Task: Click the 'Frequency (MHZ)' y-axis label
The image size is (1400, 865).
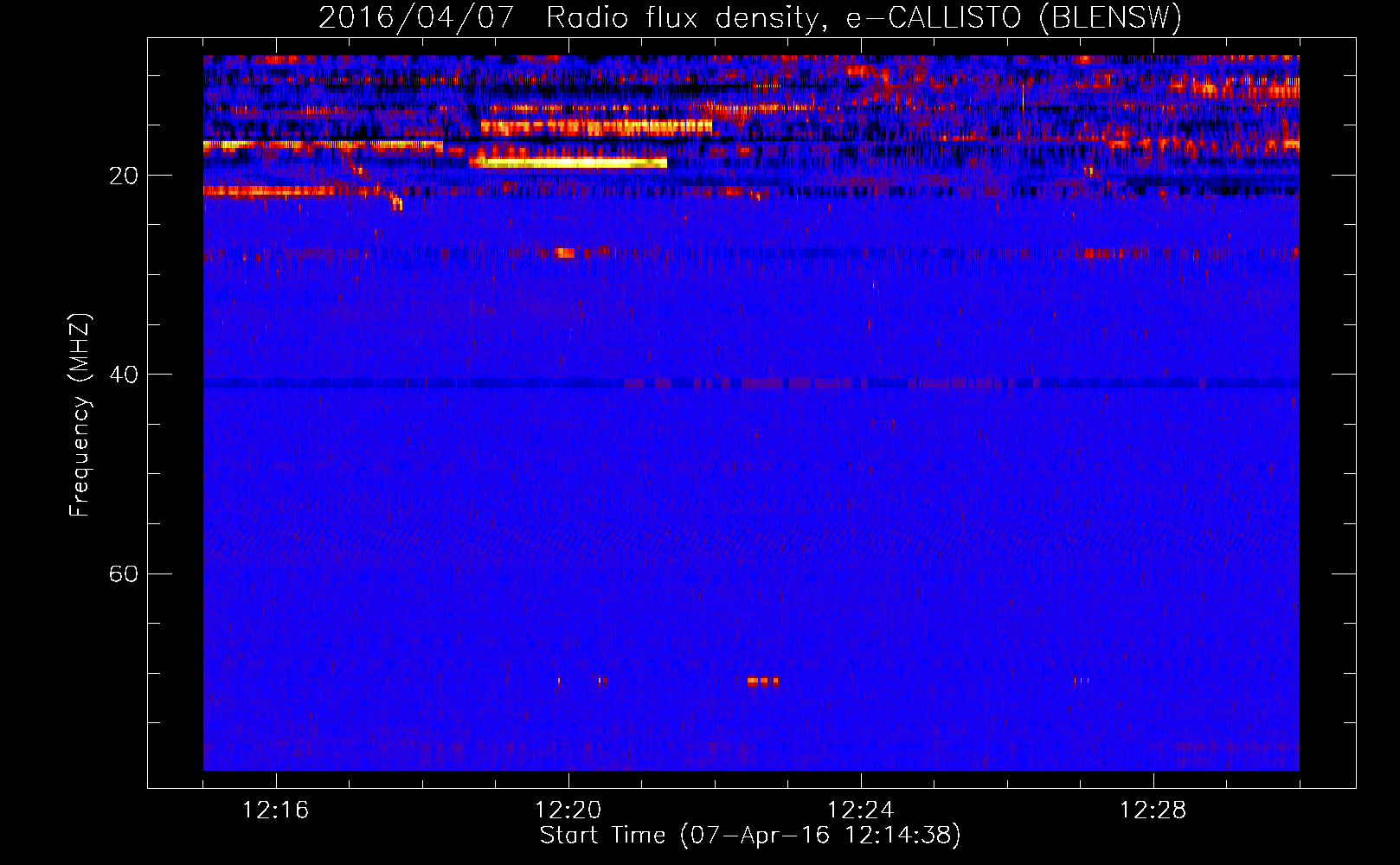Action: [x=80, y=415]
